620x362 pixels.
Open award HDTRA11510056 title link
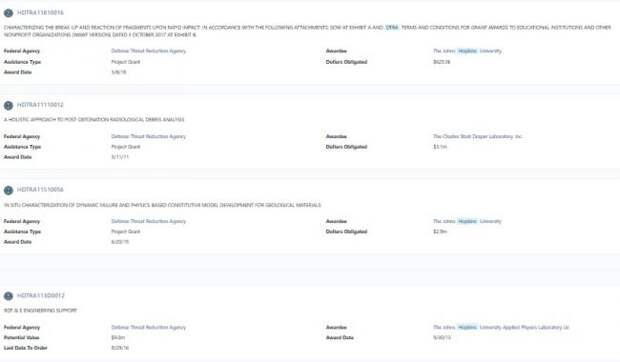point(40,190)
